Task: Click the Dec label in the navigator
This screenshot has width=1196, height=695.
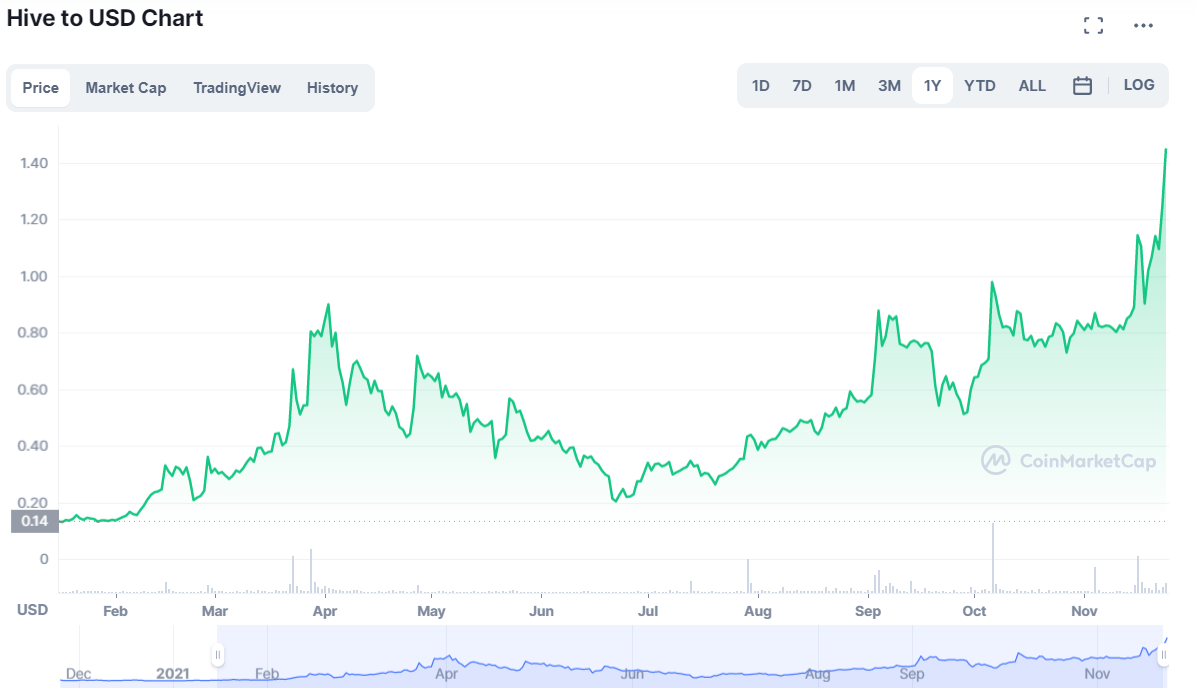Action: [x=78, y=674]
